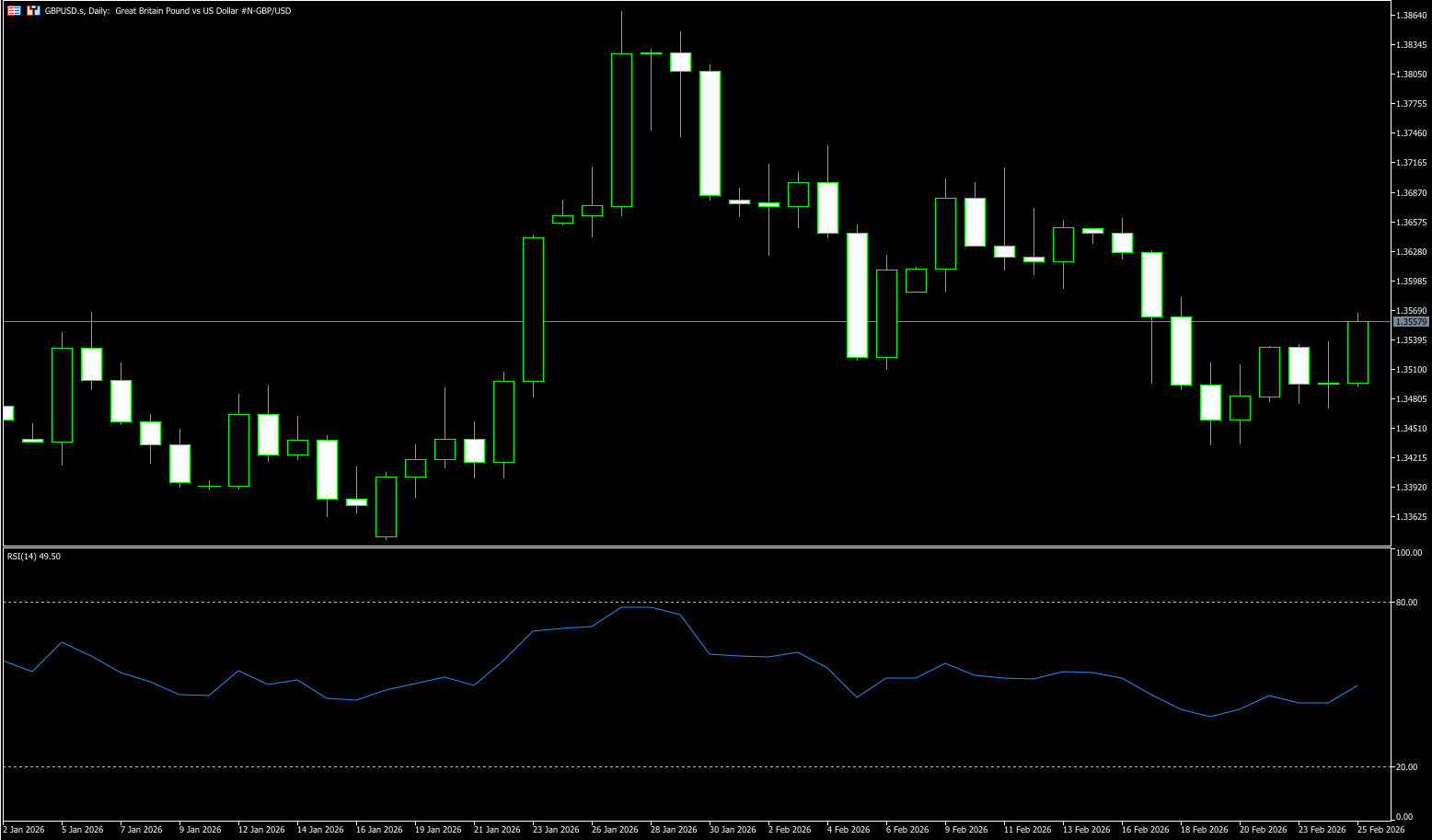Click the RSI scale 100.00 label
1432x840 pixels.
[x=1408, y=553]
